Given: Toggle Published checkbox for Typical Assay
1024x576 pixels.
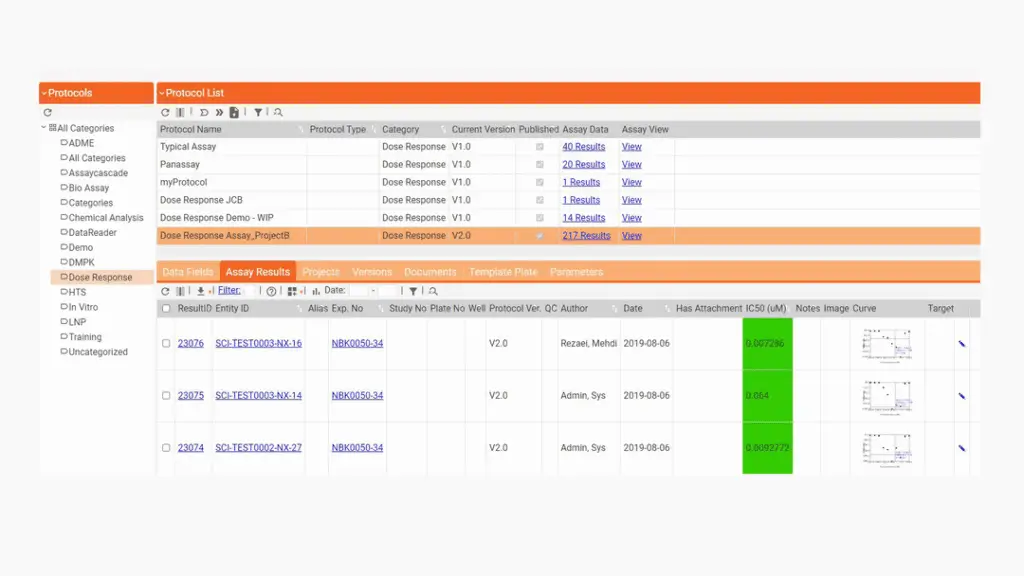Looking at the screenshot, I should click(x=539, y=147).
